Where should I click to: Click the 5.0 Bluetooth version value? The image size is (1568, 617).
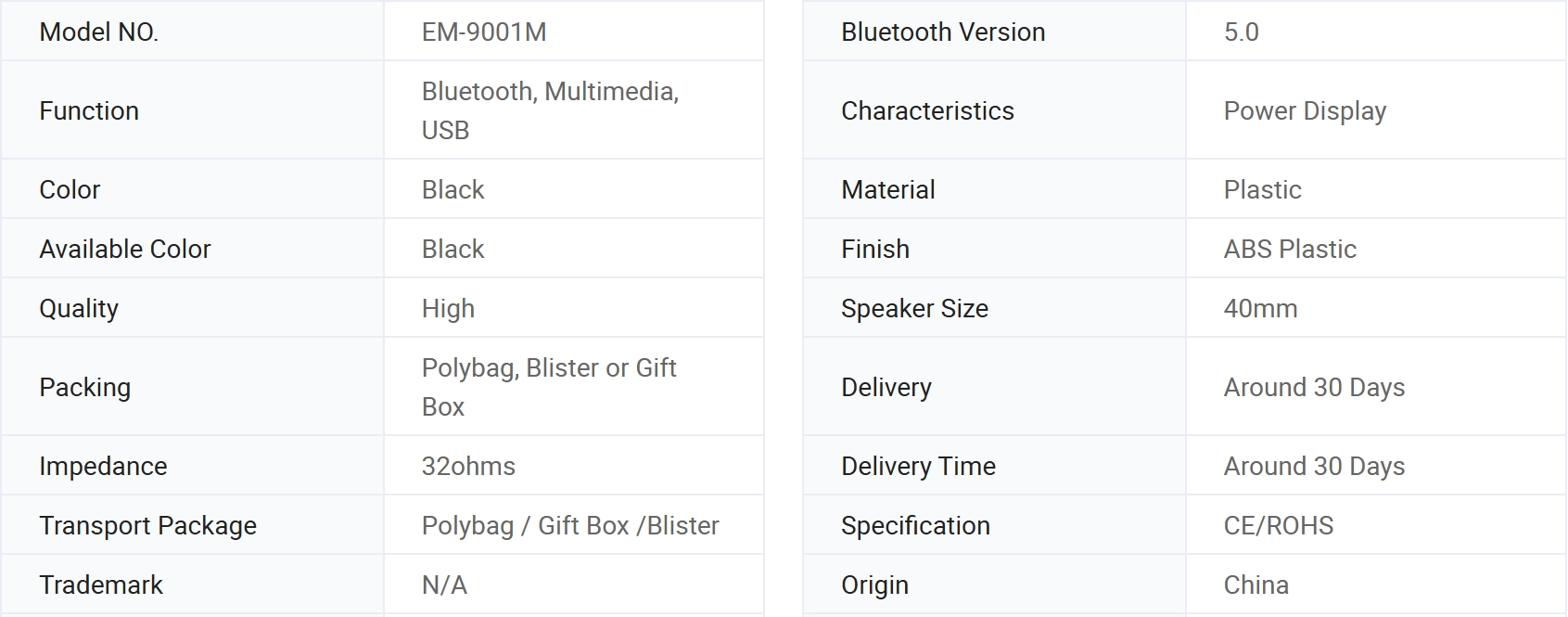1241,32
